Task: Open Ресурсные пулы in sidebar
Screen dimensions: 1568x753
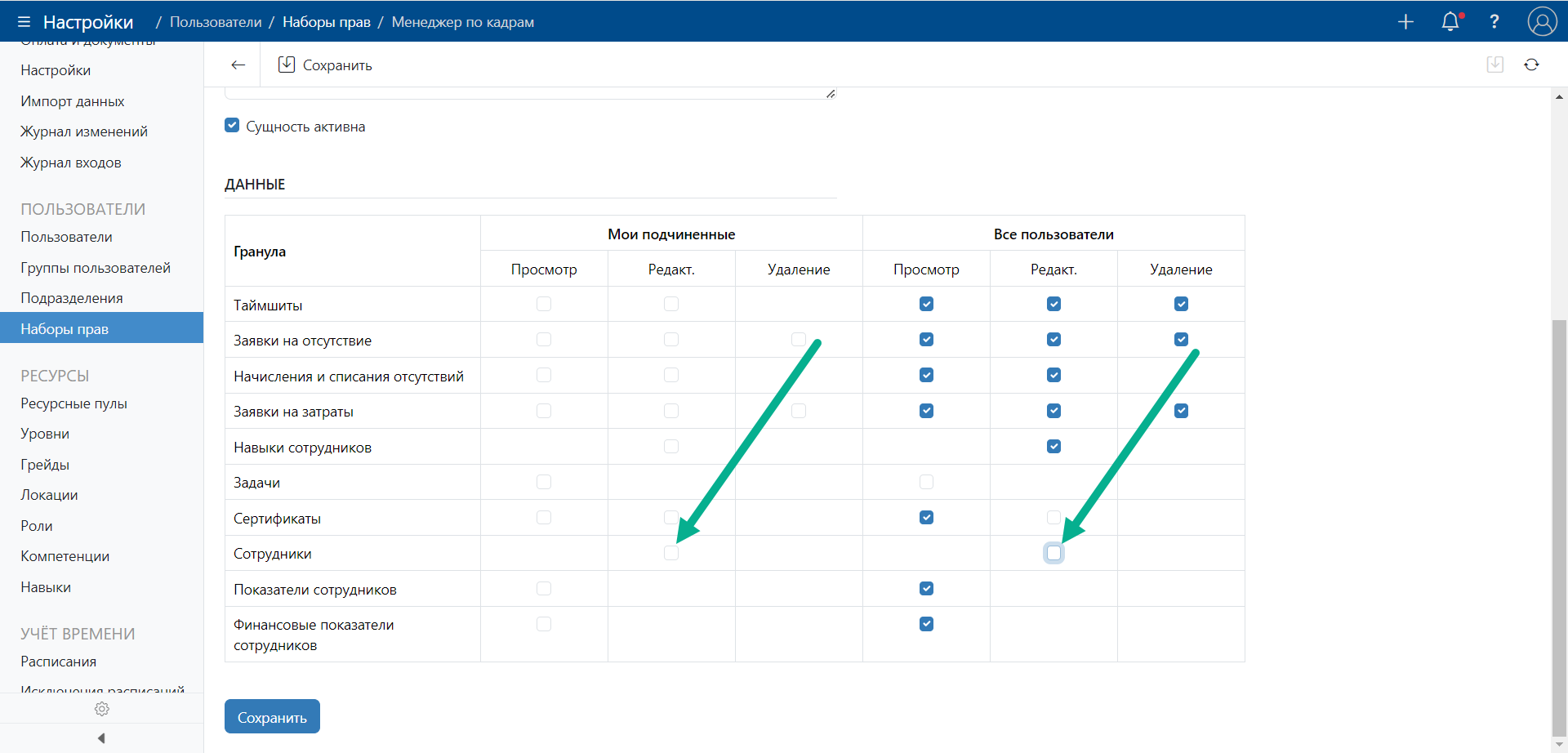Action: [74, 403]
